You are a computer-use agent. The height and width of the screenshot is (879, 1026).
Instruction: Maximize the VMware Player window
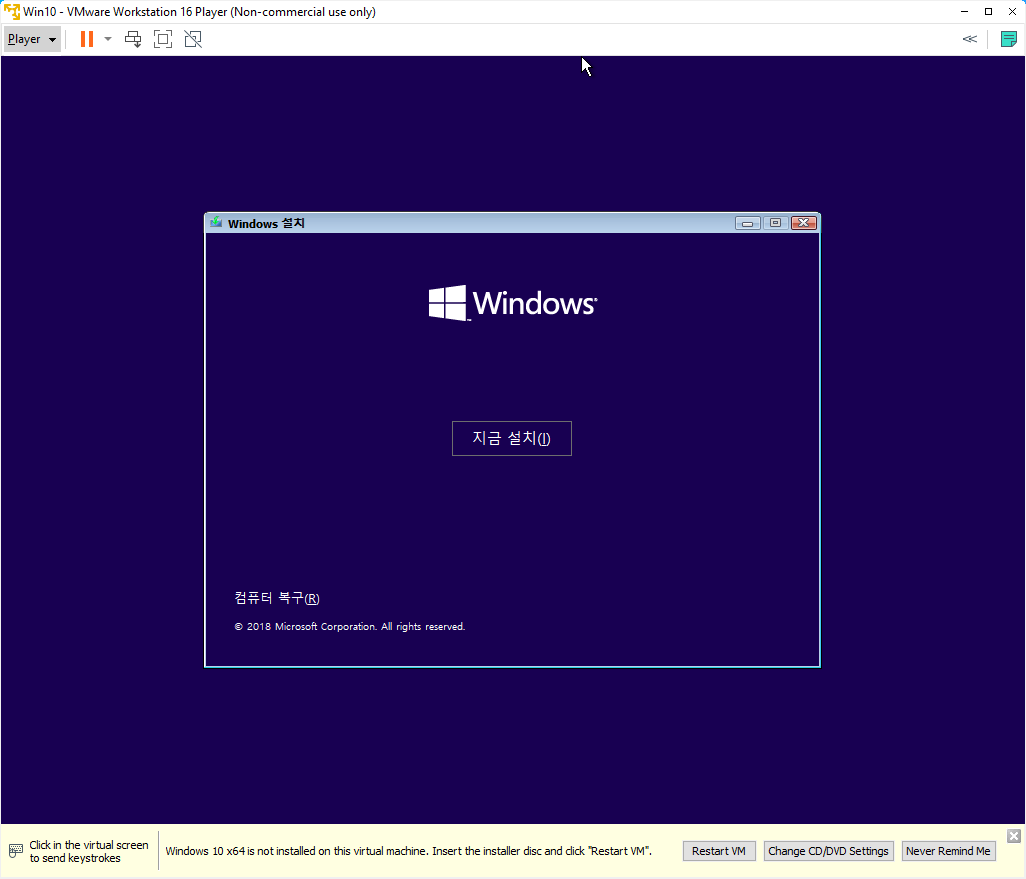pos(989,12)
